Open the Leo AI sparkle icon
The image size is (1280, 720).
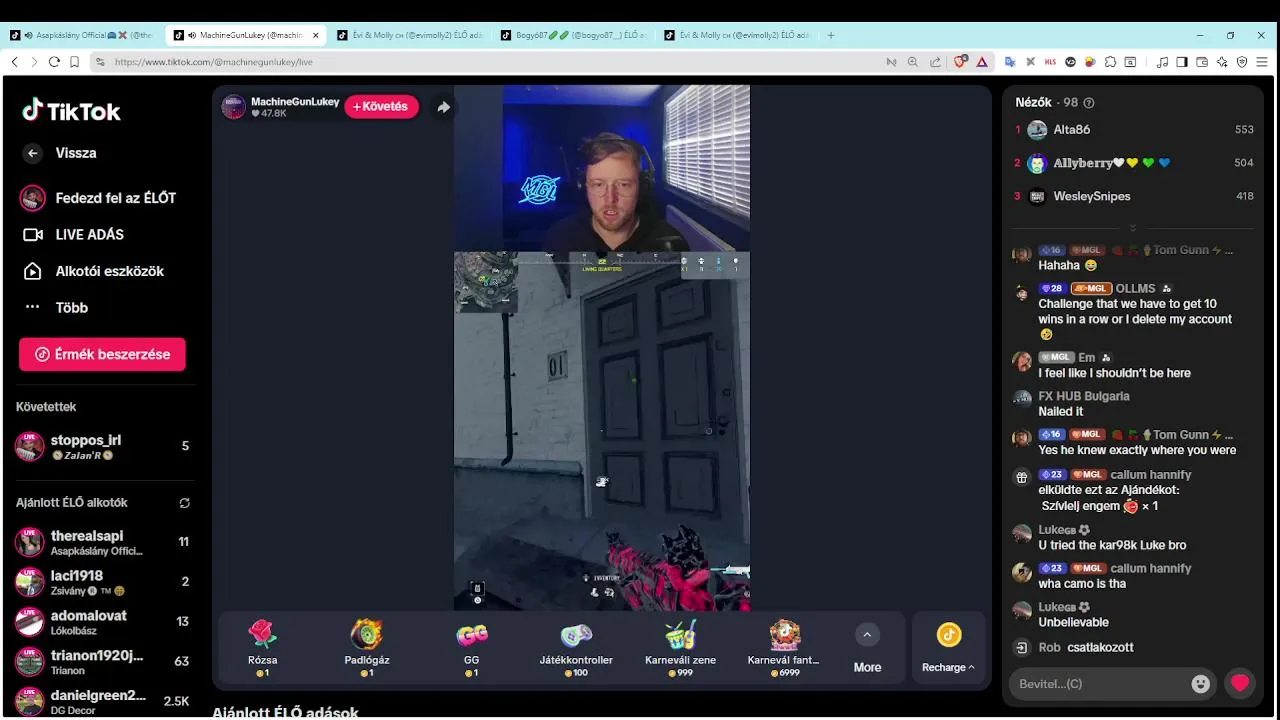click(x=1222, y=62)
